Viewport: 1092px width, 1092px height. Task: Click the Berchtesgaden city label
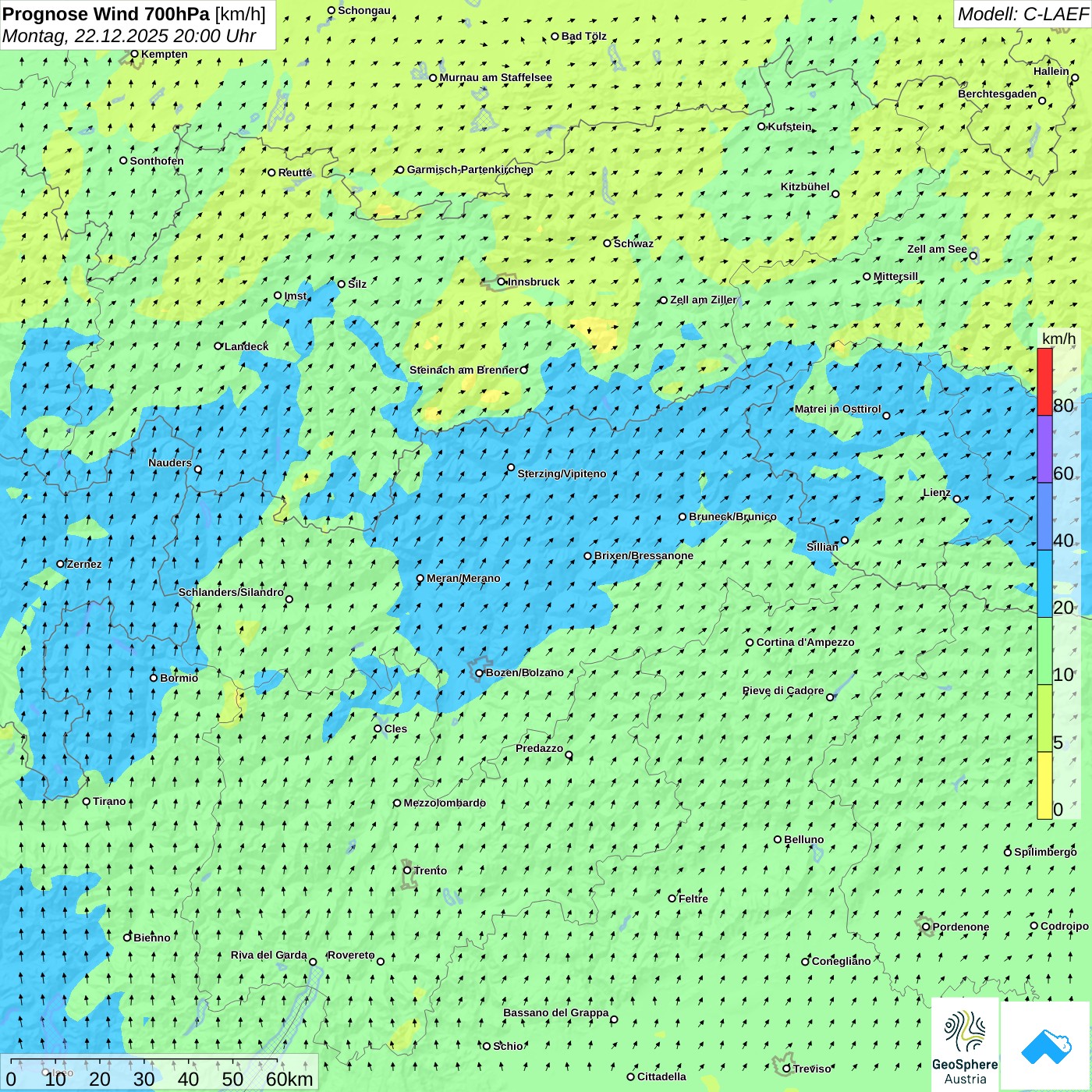point(997,94)
